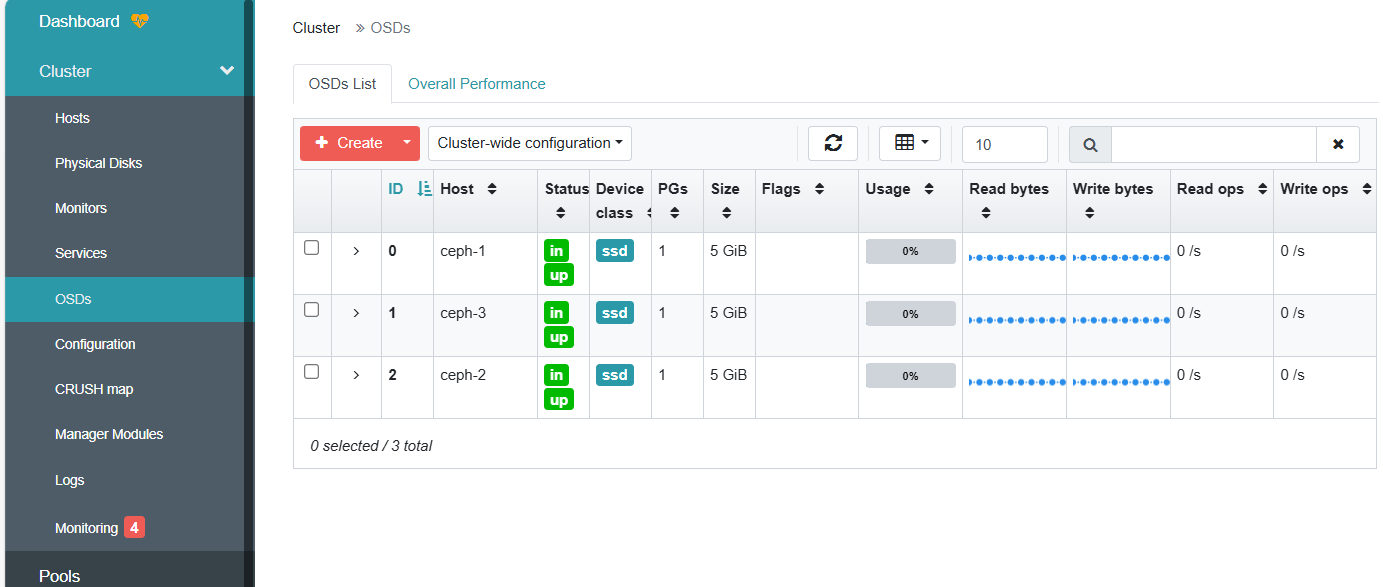Collapse the Cluster menu chevron
Screen dimensions: 1383x587
[227, 70]
